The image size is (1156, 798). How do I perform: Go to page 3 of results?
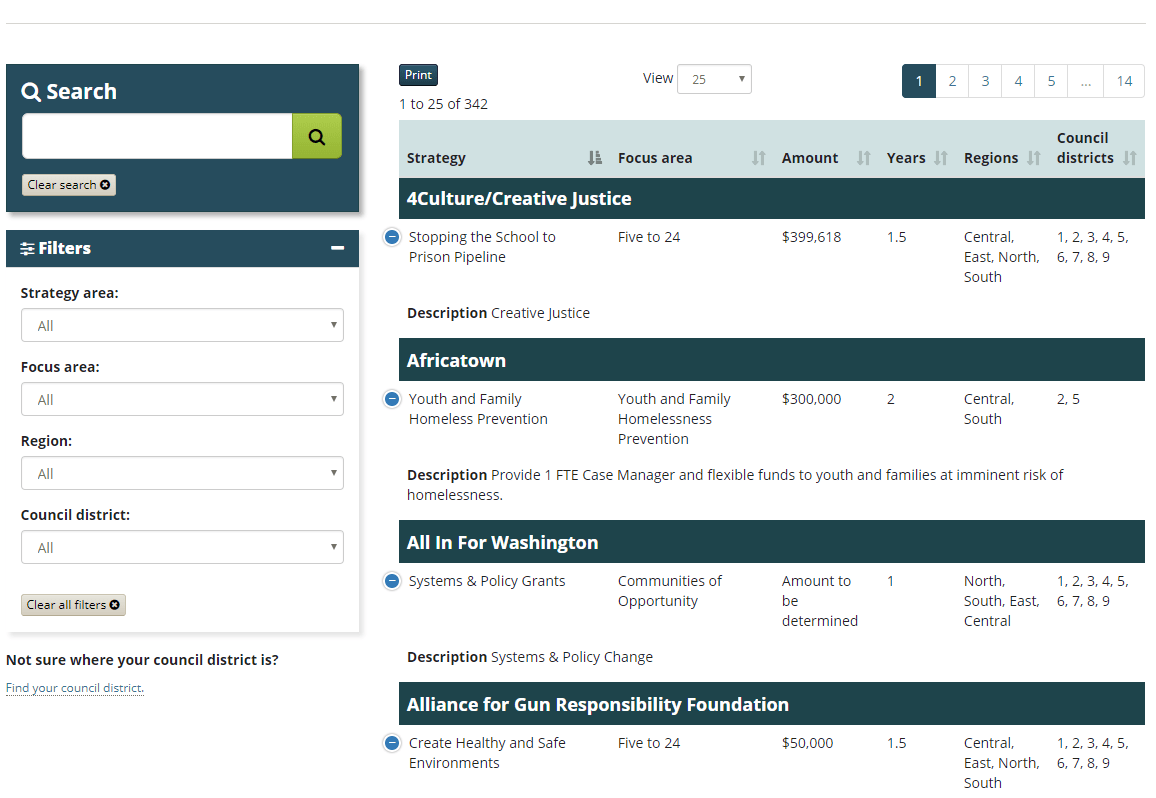(985, 81)
